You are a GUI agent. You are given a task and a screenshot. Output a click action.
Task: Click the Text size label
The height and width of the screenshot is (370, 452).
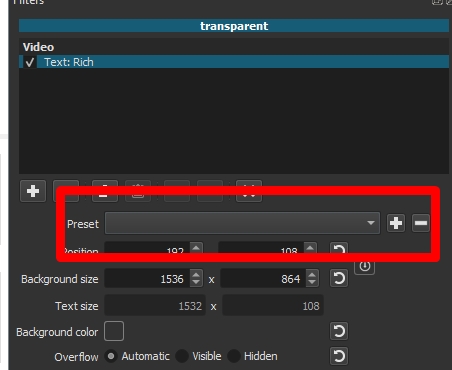click(x=77, y=306)
